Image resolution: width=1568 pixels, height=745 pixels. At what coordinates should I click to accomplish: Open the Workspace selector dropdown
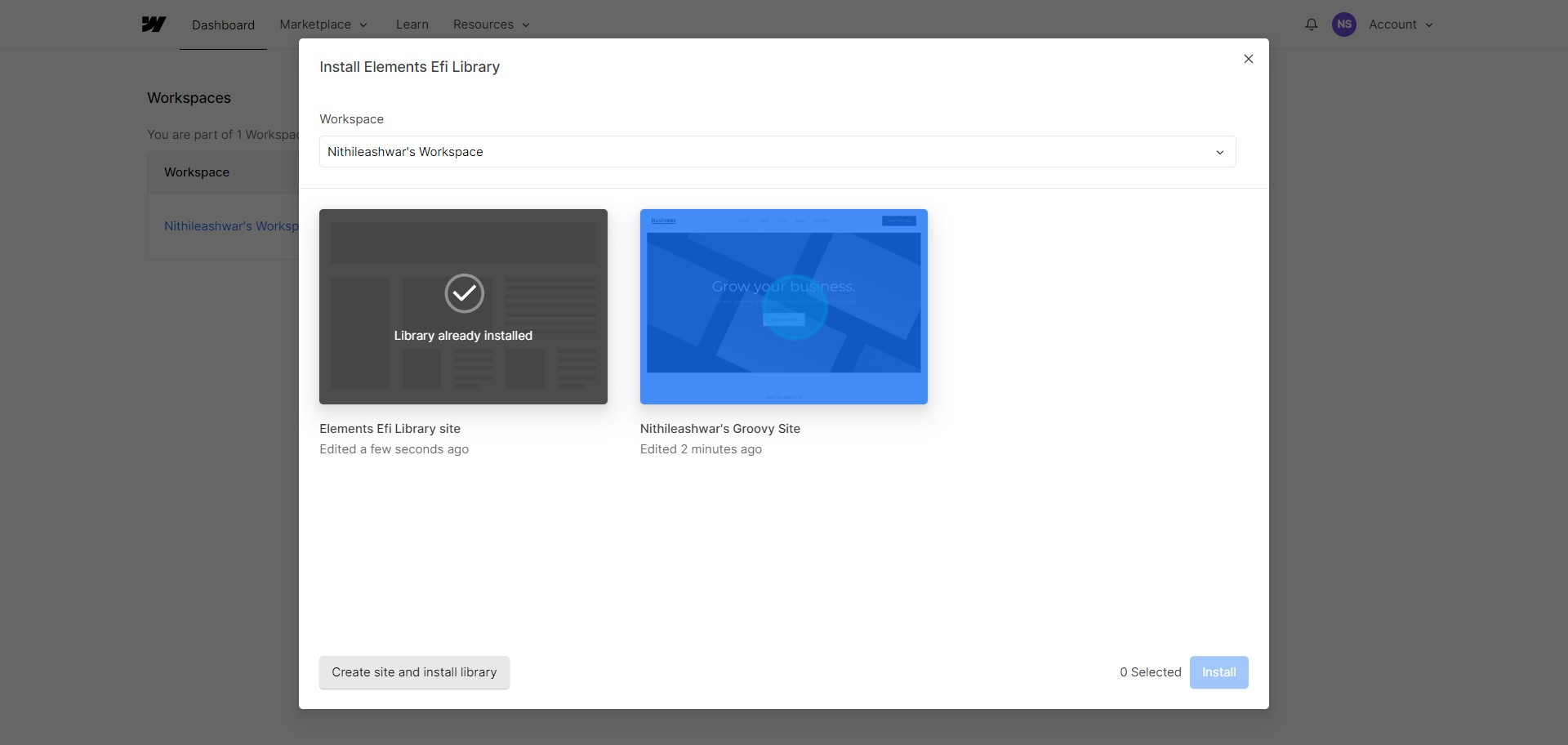coord(777,152)
